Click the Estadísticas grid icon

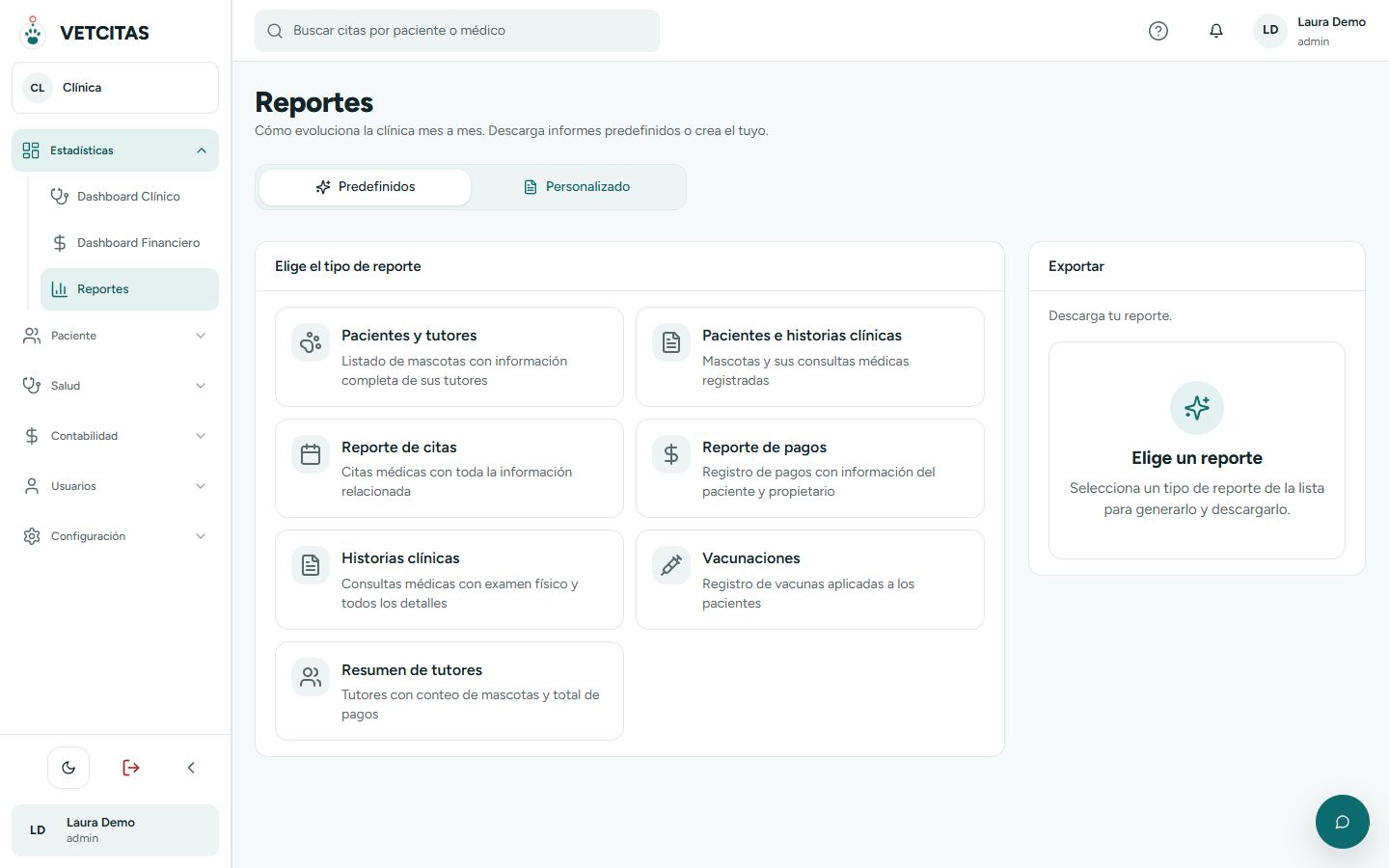pos(31,150)
